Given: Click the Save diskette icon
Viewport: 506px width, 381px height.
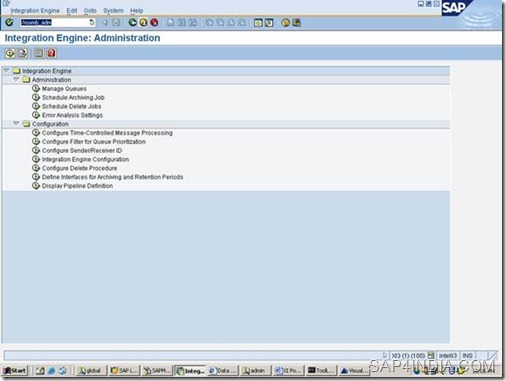Looking at the screenshot, I should click(x=116, y=23).
